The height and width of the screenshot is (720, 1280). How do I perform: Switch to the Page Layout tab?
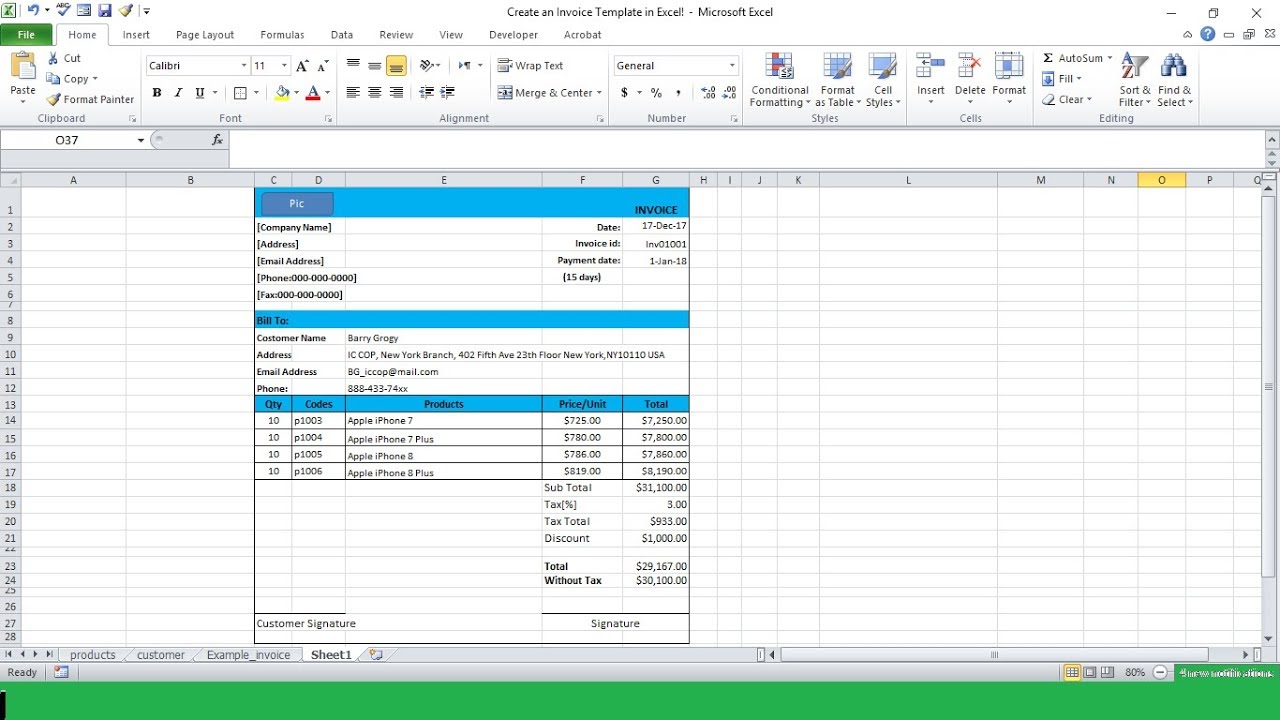click(205, 34)
